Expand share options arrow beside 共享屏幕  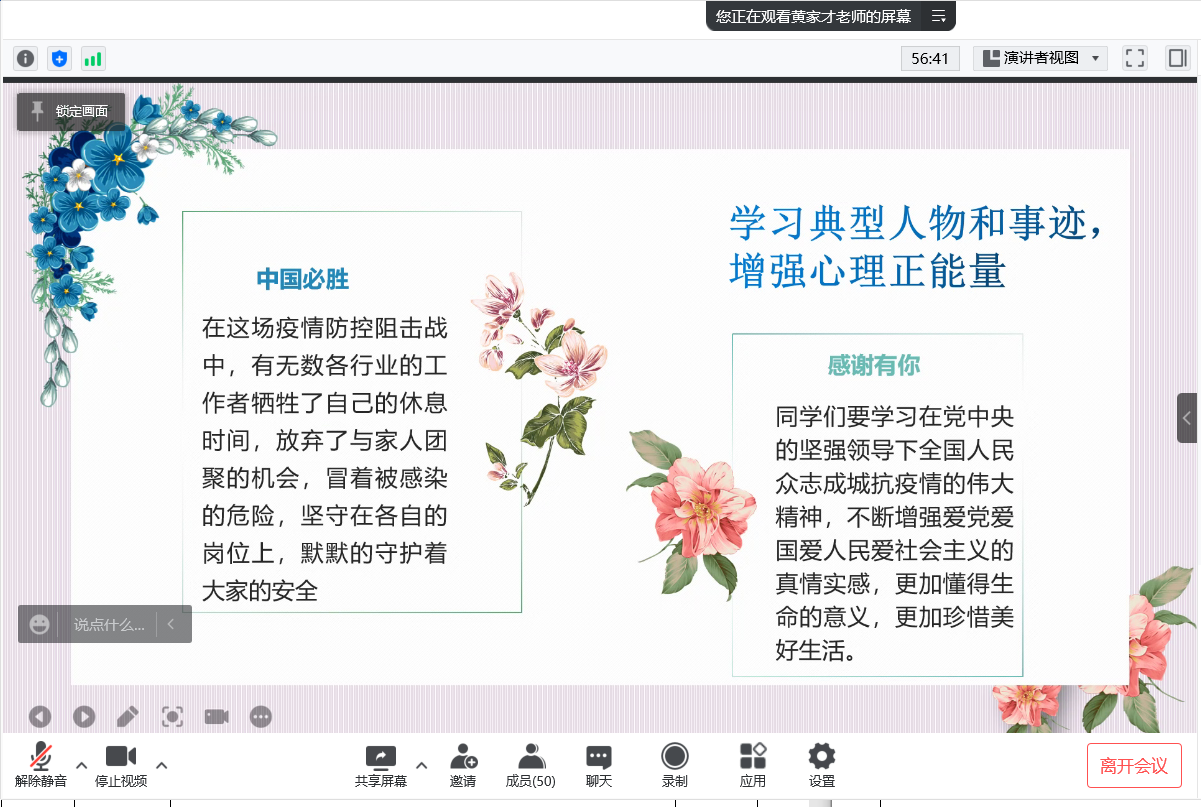click(421, 765)
